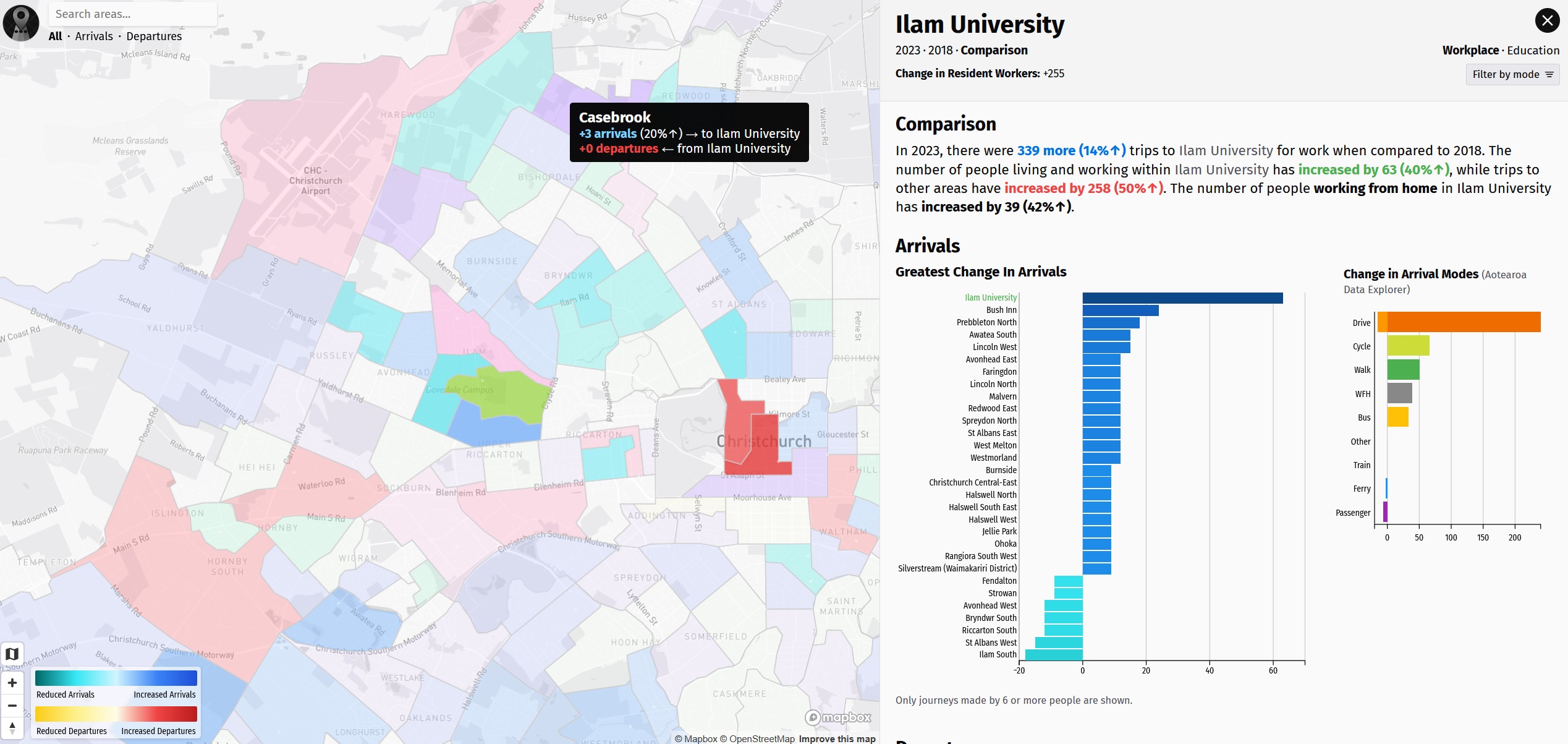Toggle the map style button
The height and width of the screenshot is (744, 1568).
pos(12,654)
